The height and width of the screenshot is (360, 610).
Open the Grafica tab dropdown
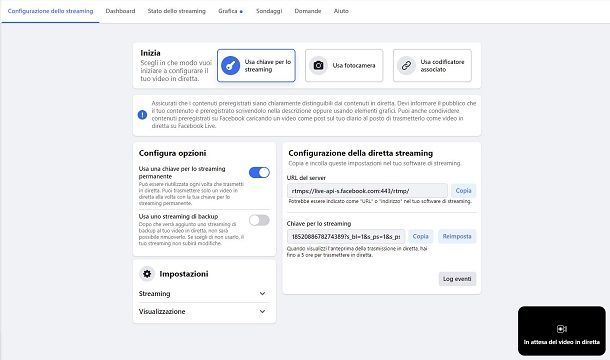click(x=230, y=11)
